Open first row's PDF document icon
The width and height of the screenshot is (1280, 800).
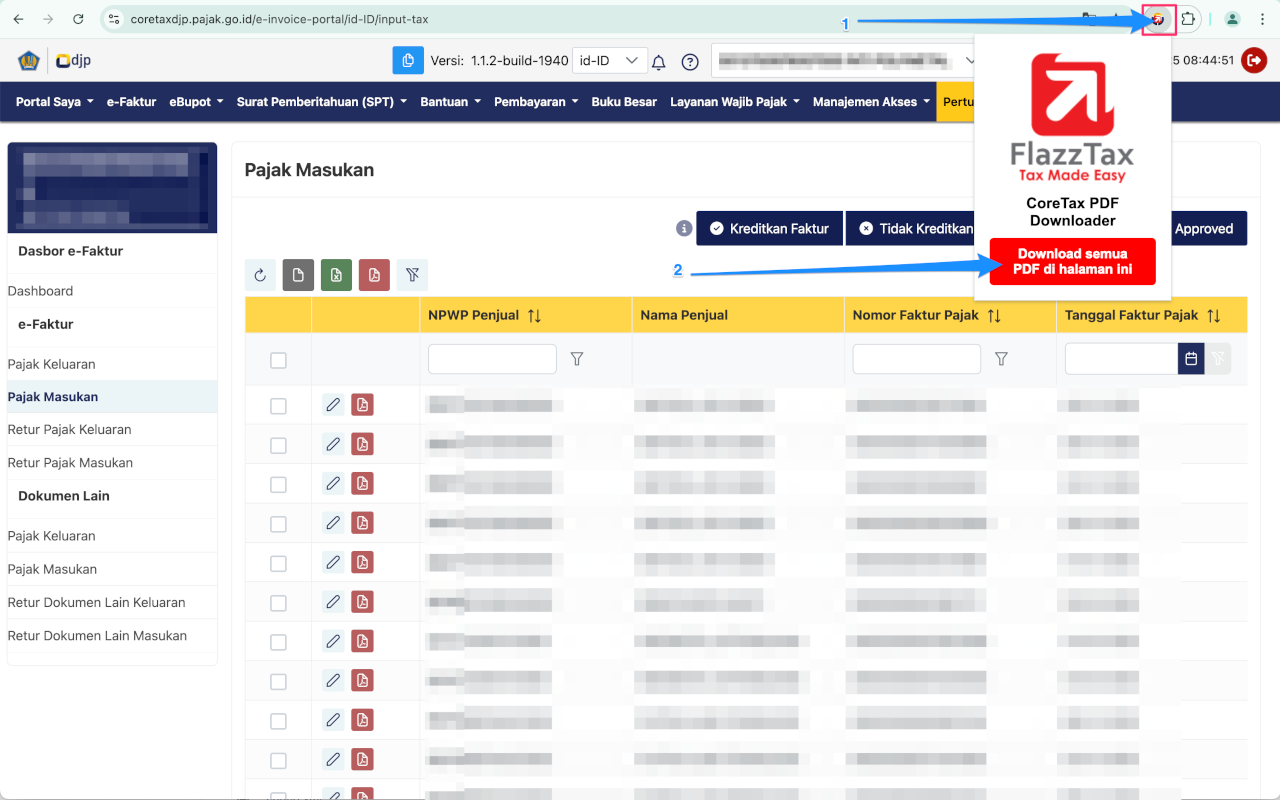(362, 404)
